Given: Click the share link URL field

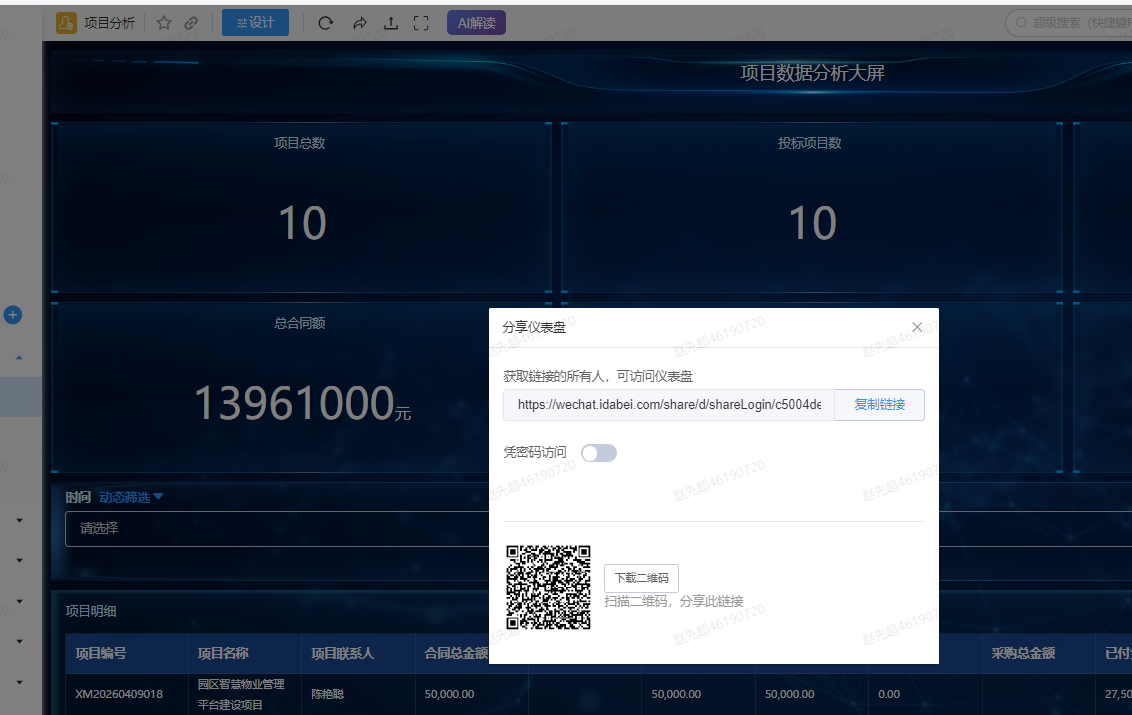Looking at the screenshot, I should 669,404.
